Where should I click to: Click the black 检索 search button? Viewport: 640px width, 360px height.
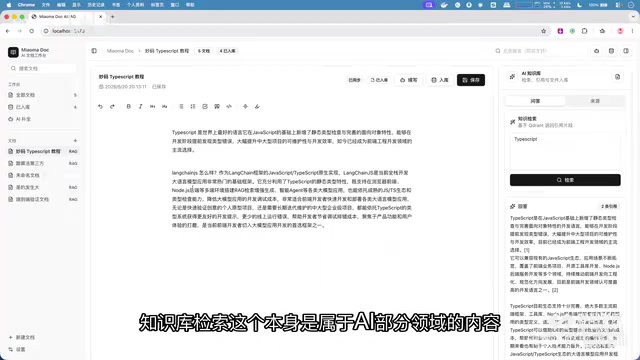tap(565, 180)
